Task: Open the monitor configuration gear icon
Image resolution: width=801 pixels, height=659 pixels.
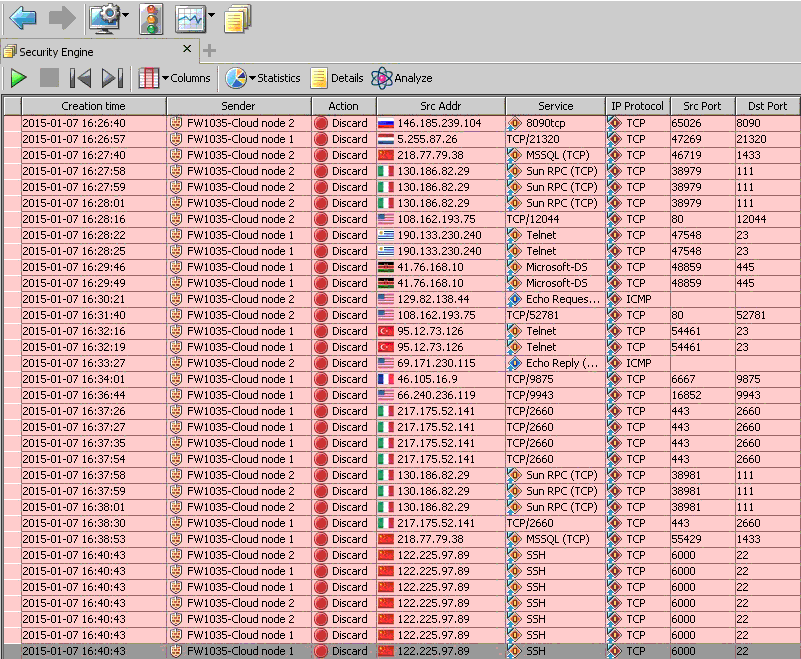Action: click(x=104, y=19)
